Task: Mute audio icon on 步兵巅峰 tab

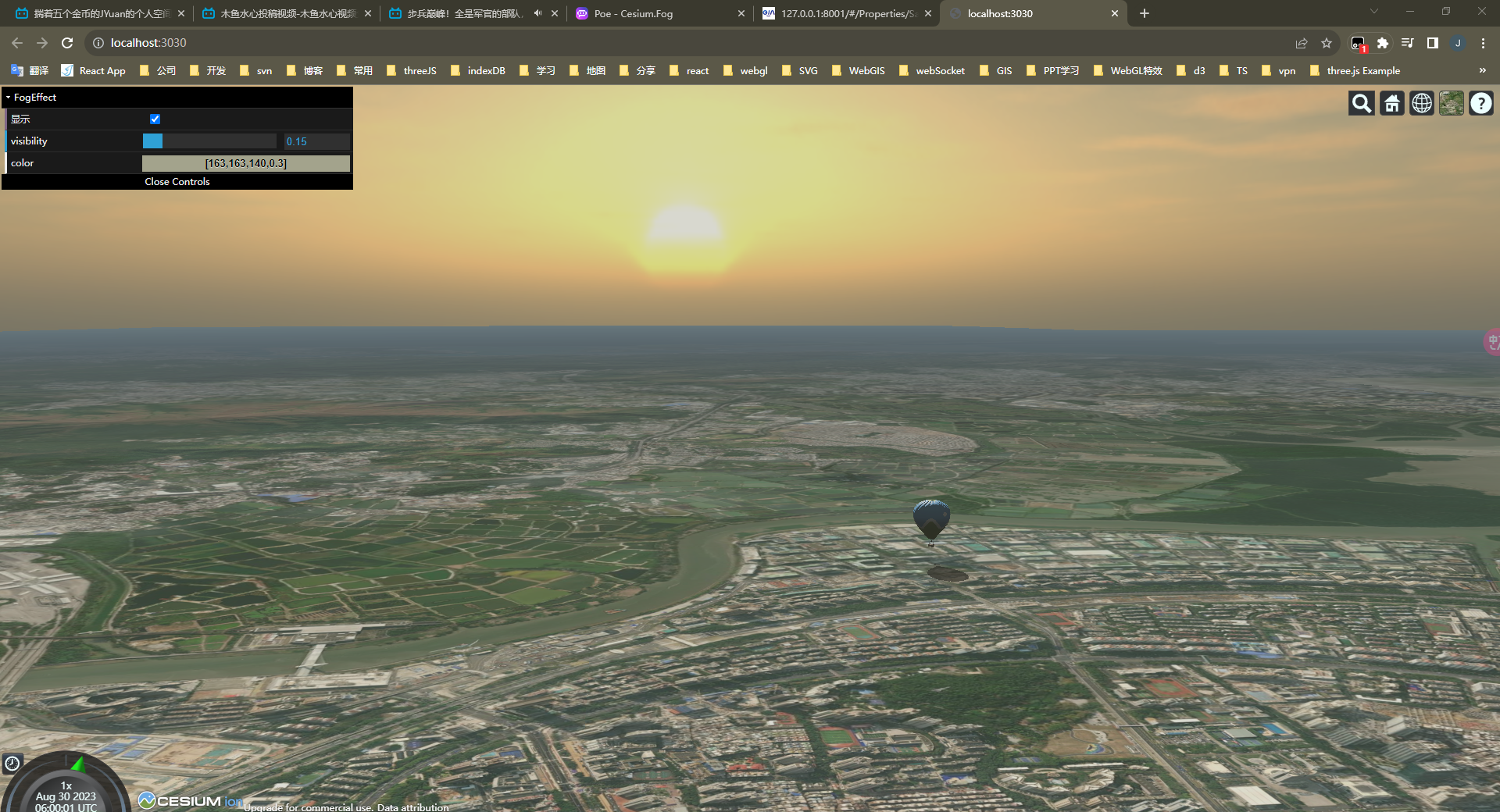Action: tap(537, 13)
